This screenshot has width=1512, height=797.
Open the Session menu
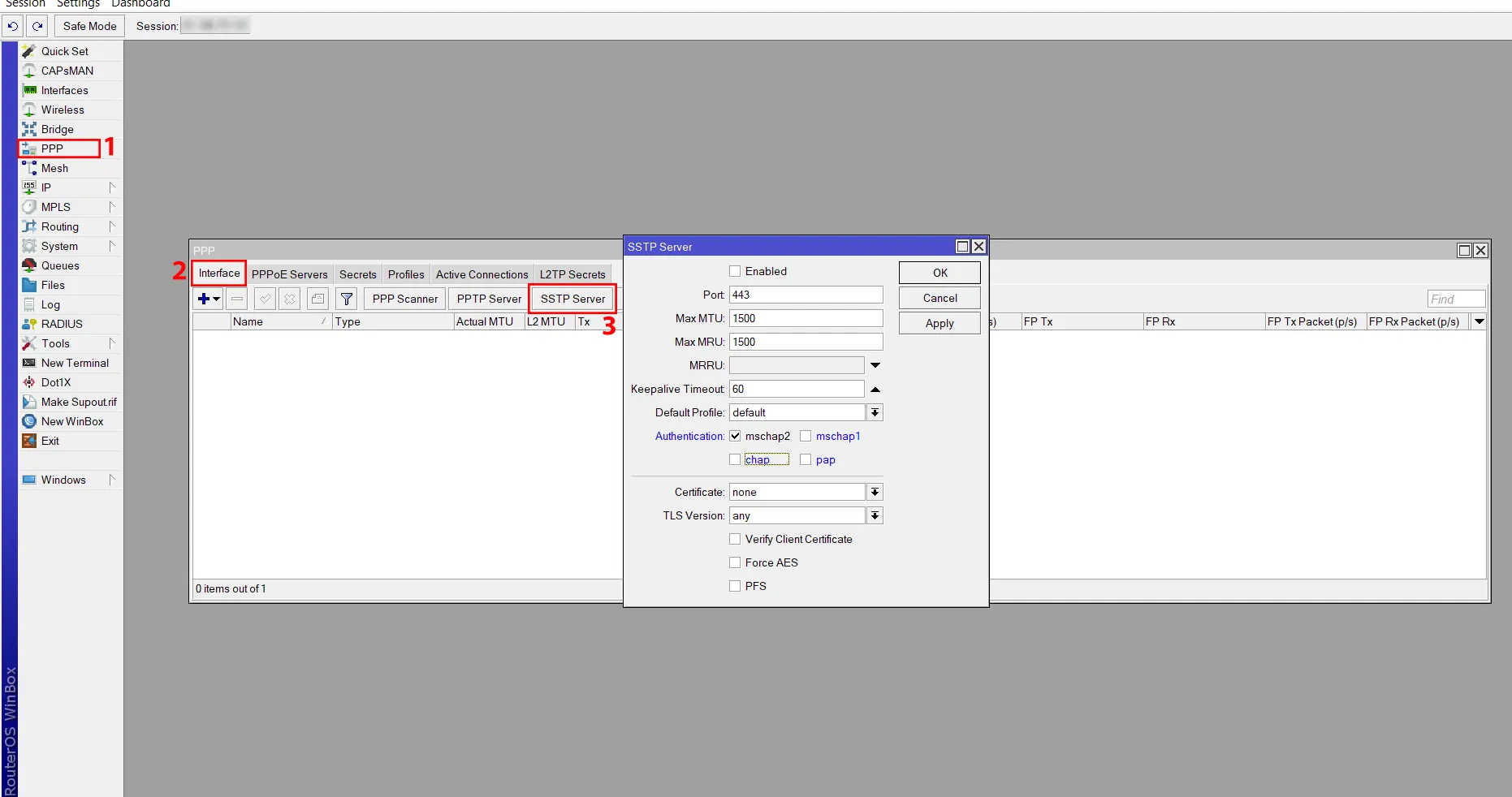(25, 4)
